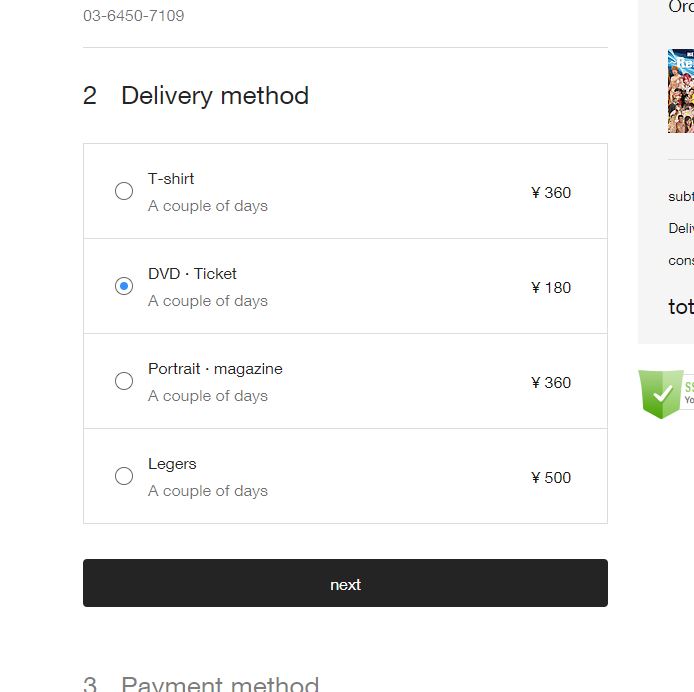Click the ¥ 360 price in Portrait row
The image size is (694, 692).
pos(551,383)
